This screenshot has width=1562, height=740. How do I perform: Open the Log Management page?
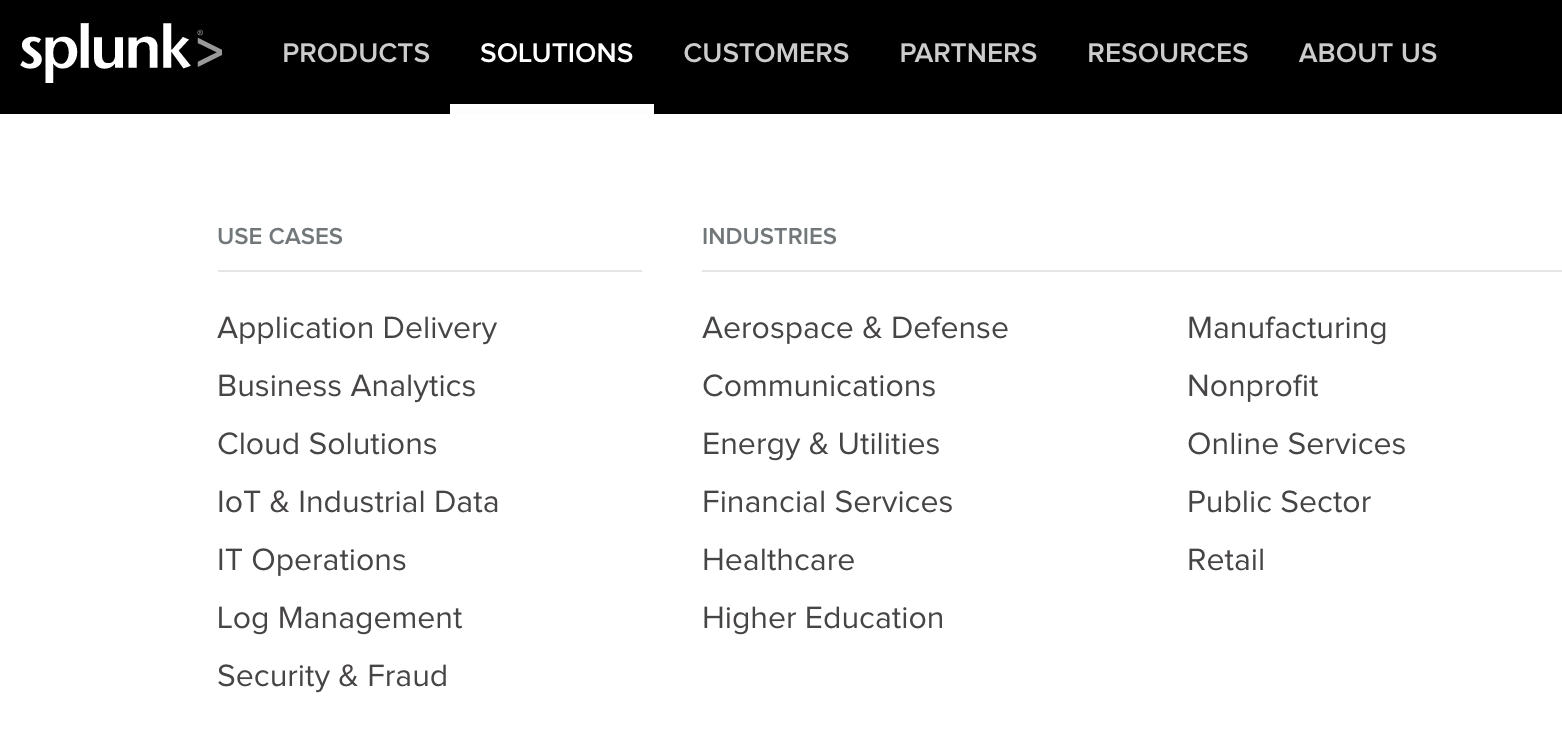coord(339,617)
